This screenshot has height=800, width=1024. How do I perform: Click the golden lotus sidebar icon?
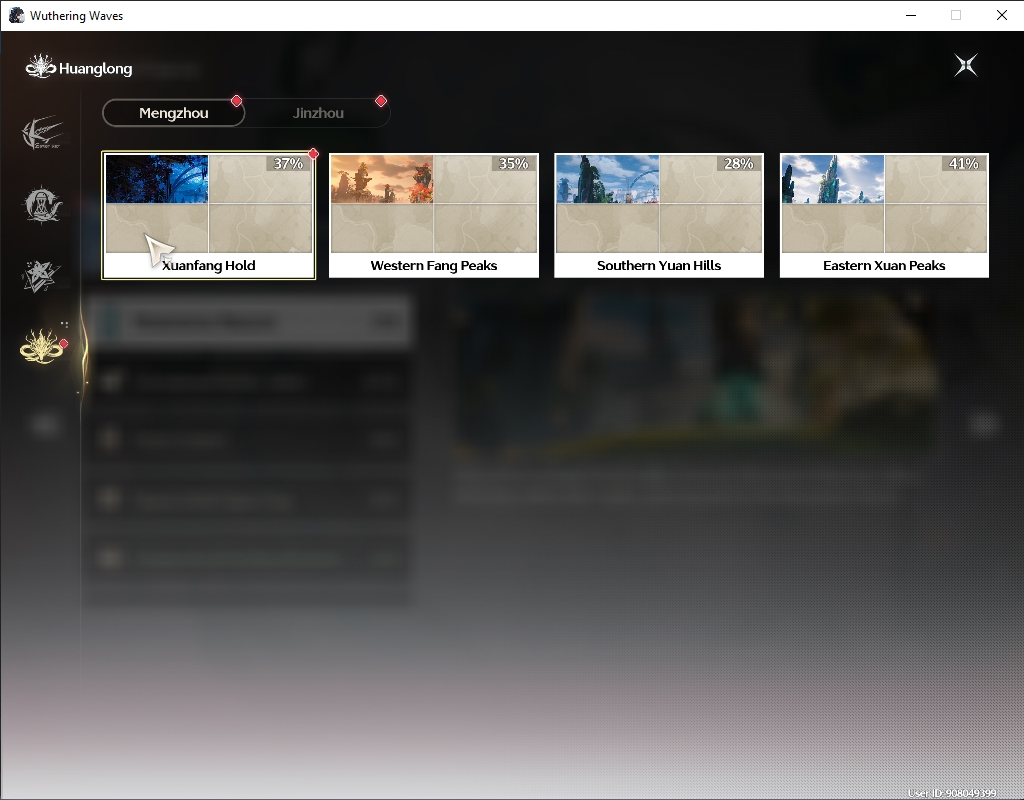(42, 345)
